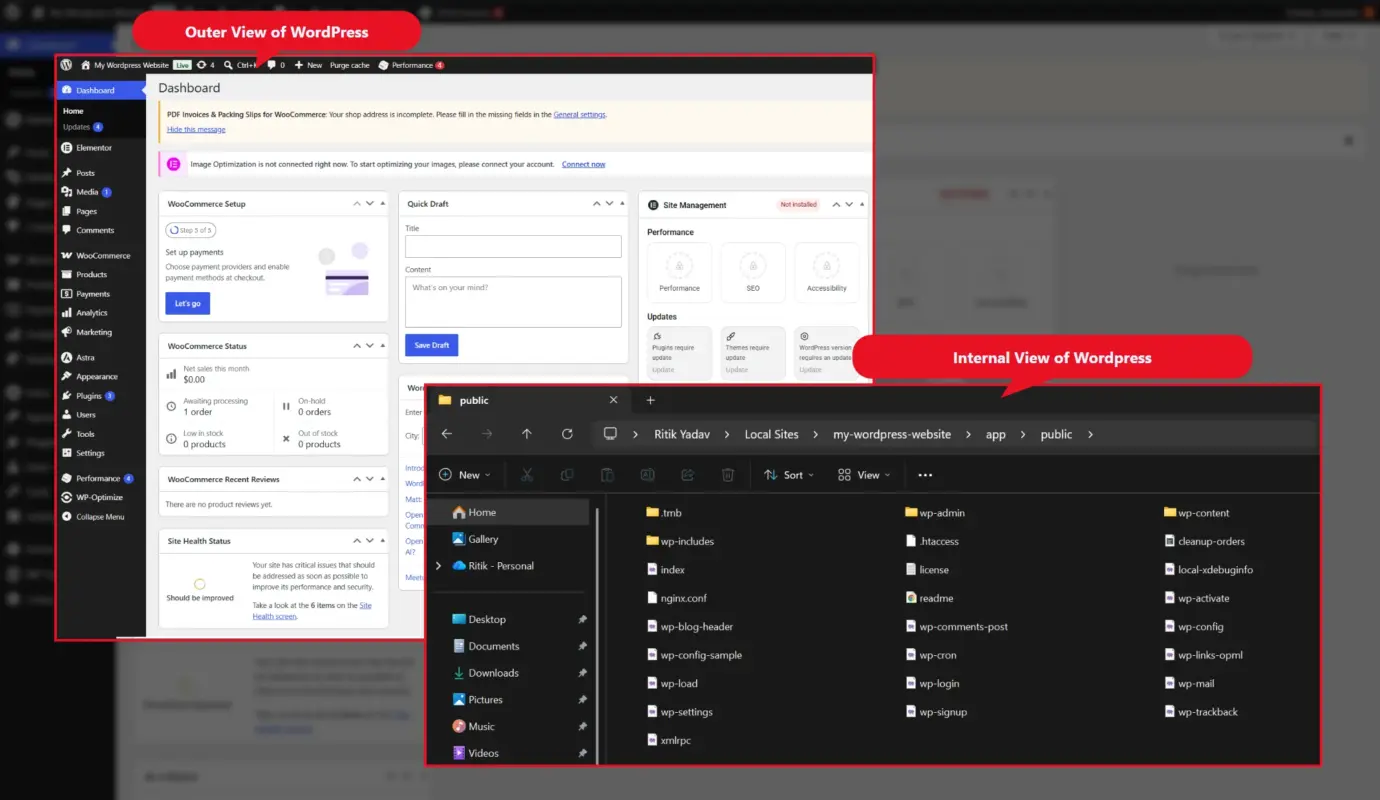Open Users in the WordPress sidebar
This screenshot has width=1380, height=800.
pos(79,415)
